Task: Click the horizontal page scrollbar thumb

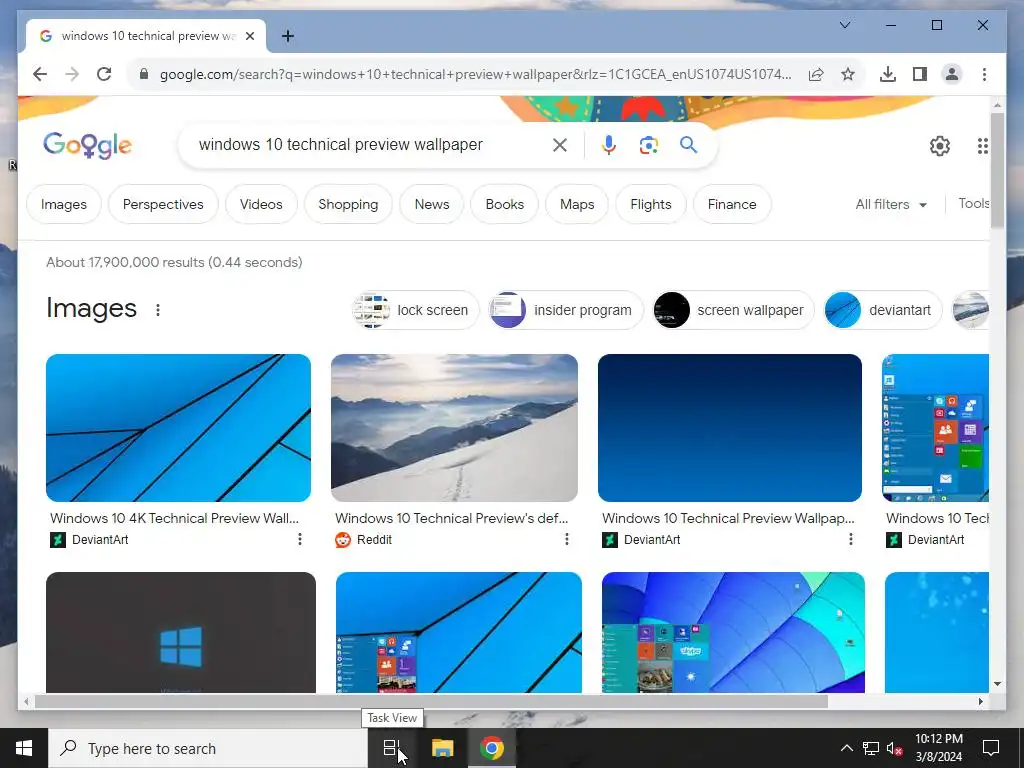Action: pyautogui.click(x=431, y=701)
